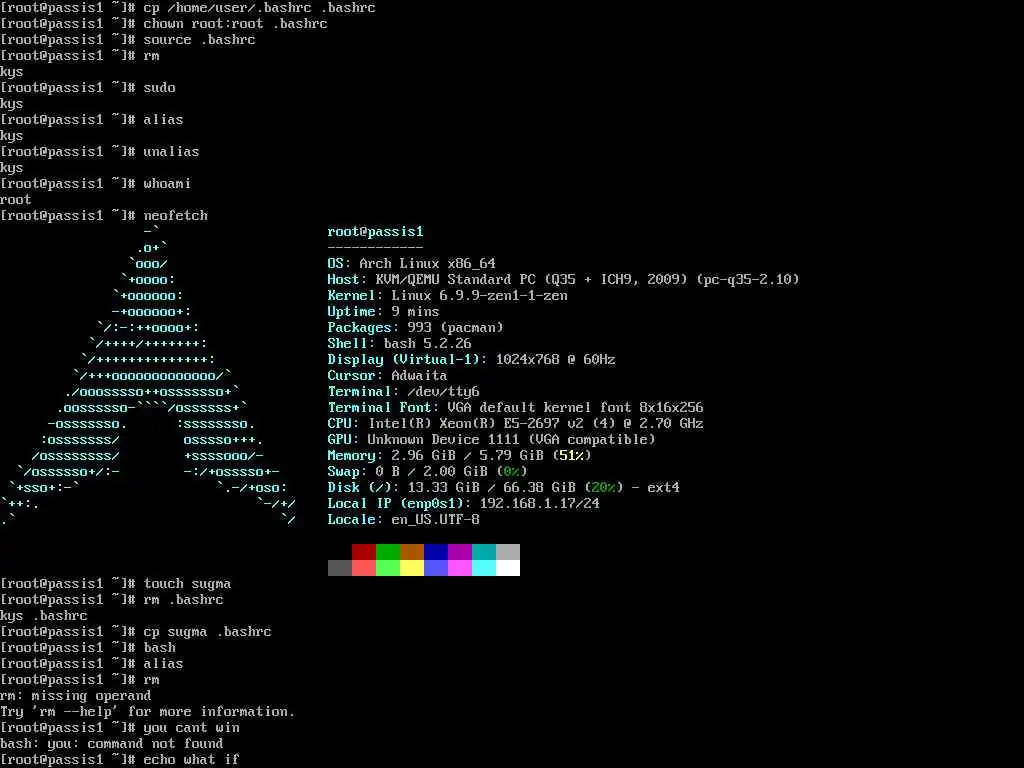
Task: Select the 'source .bashrc' command line
Action: 128,40
